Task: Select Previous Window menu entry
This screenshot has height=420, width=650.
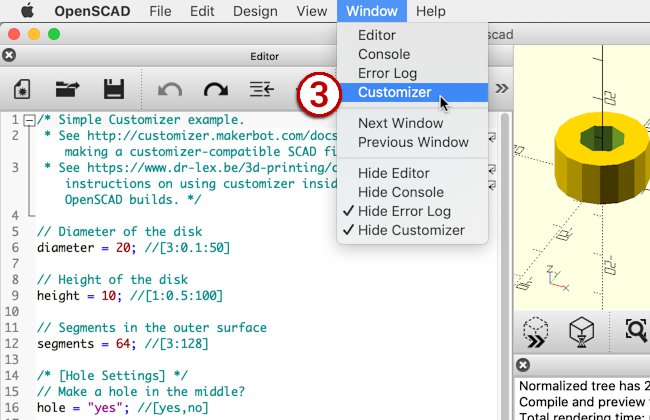Action: point(412,142)
